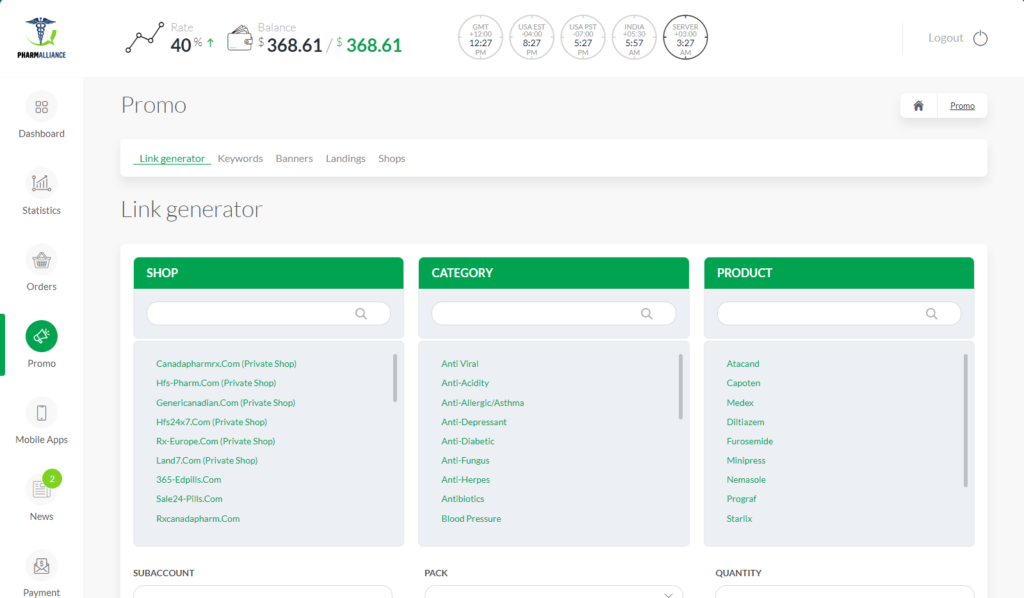Select the Promo megaphone icon

pos(41,336)
